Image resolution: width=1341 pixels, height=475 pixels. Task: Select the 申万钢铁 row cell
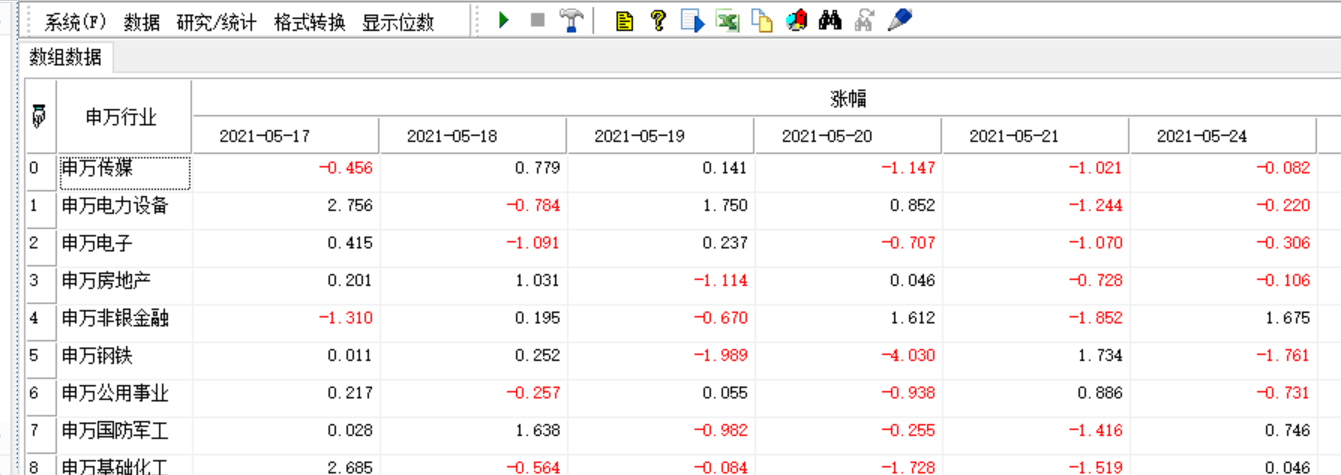(122, 356)
